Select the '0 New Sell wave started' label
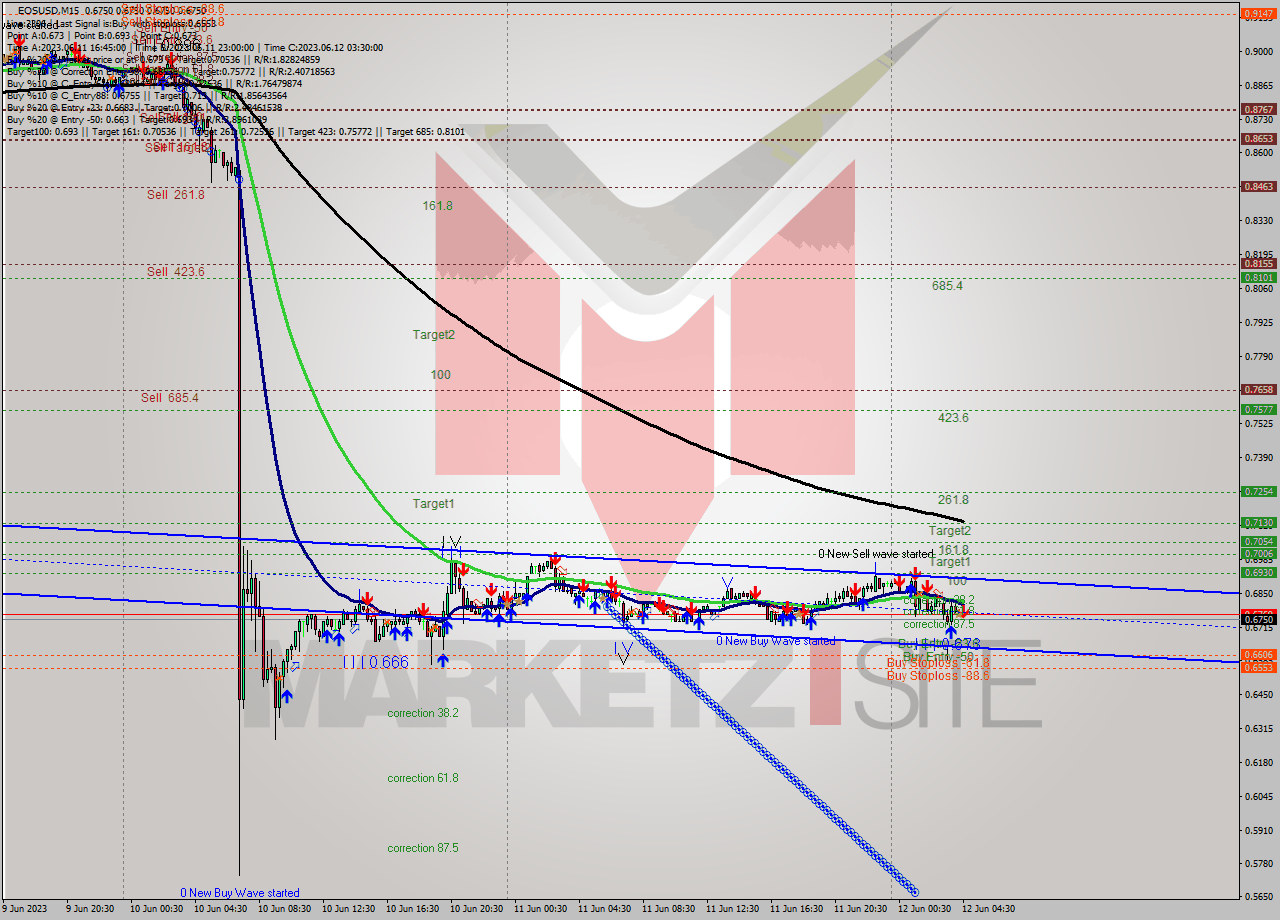 (876, 554)
